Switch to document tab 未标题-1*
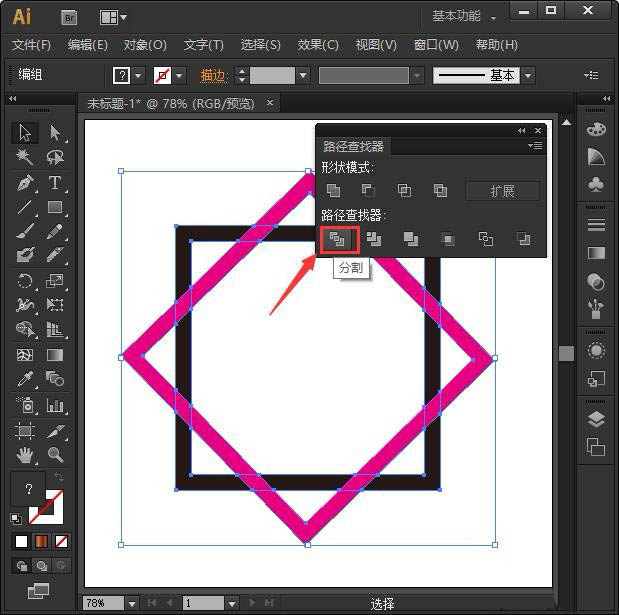 pyautogui.click(x=171, y=104)
